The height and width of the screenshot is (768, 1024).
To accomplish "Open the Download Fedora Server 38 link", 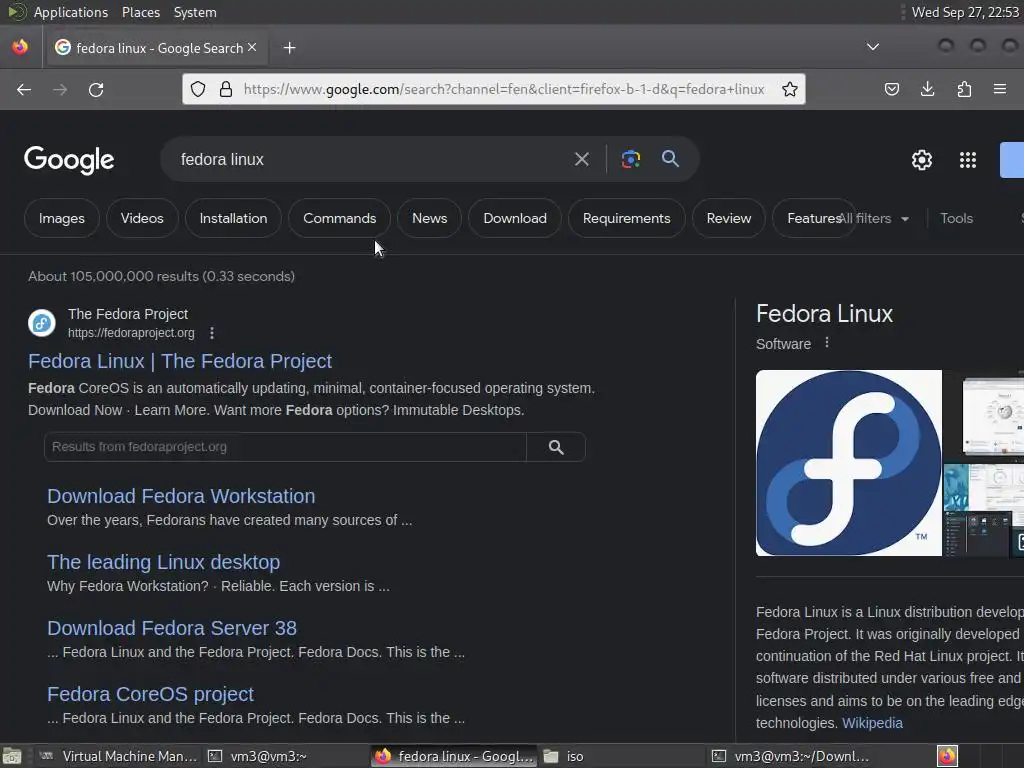I will pos(172,628).
